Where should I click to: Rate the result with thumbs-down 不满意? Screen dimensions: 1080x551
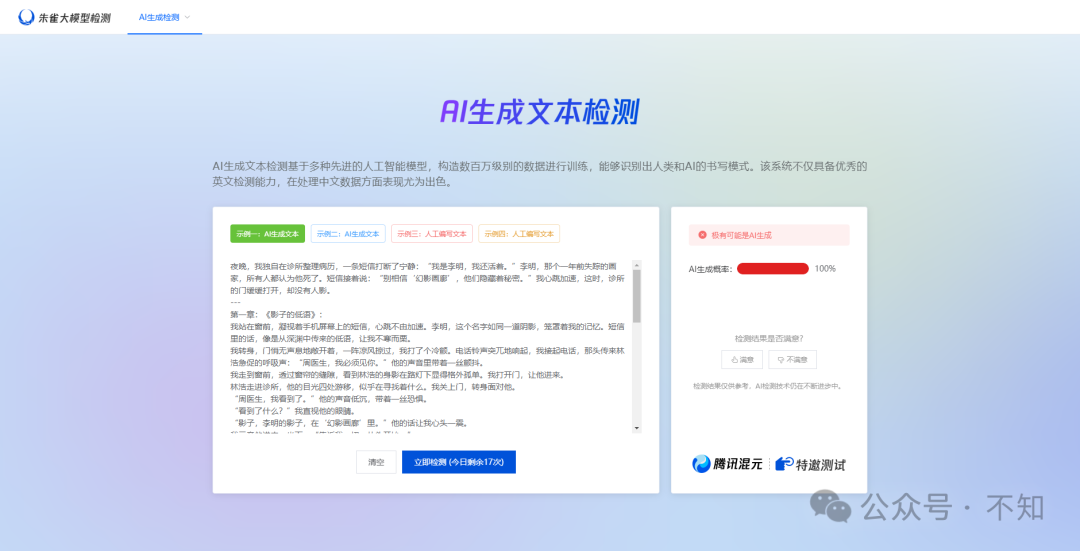click(792, 359)
